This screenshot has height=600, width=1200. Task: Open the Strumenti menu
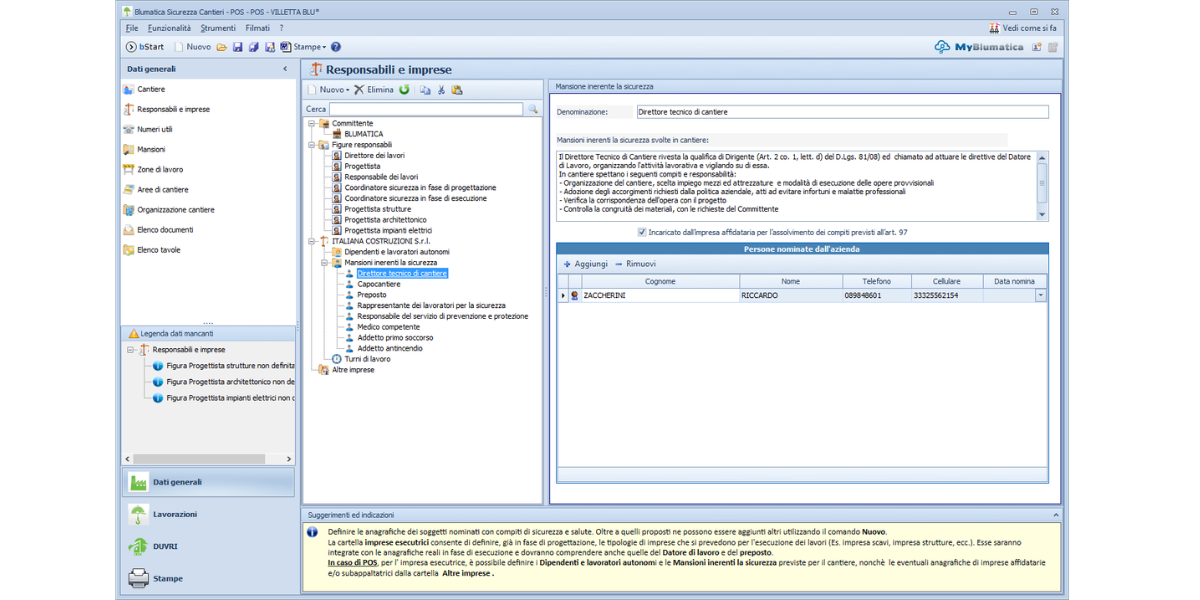(x=217, y=28)
